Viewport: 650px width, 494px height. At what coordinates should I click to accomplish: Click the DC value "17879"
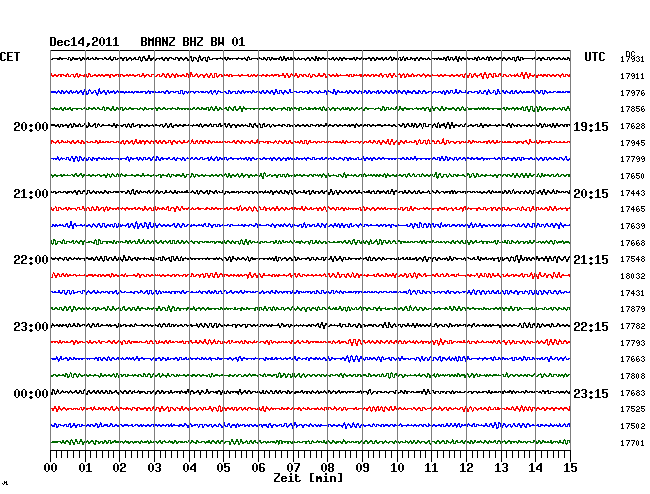[x=633, y=310]
